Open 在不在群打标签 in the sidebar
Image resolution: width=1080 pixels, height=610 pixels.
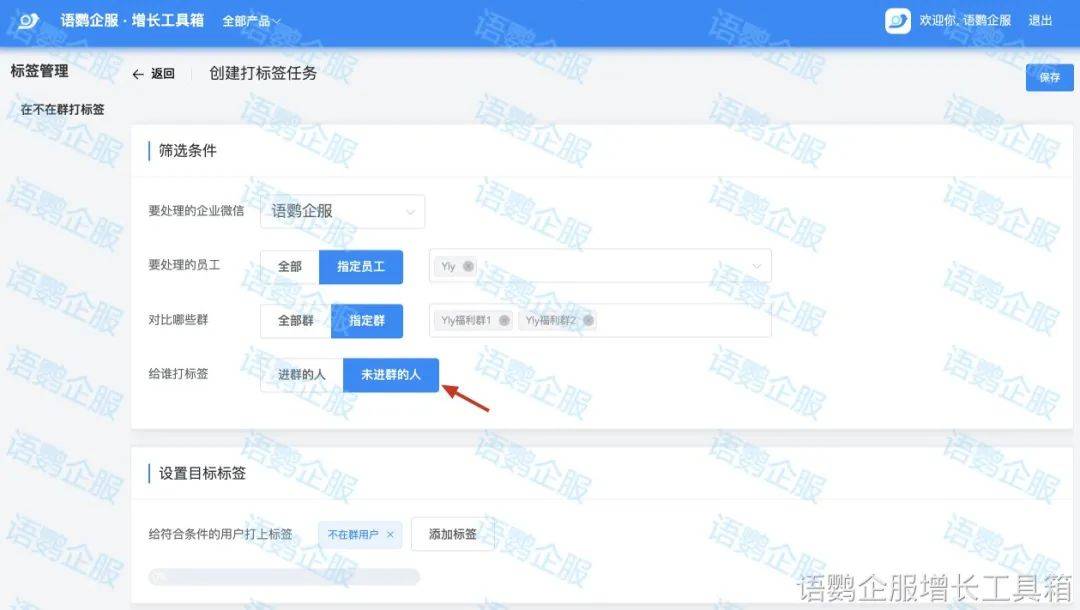click(x=63, y=109)
